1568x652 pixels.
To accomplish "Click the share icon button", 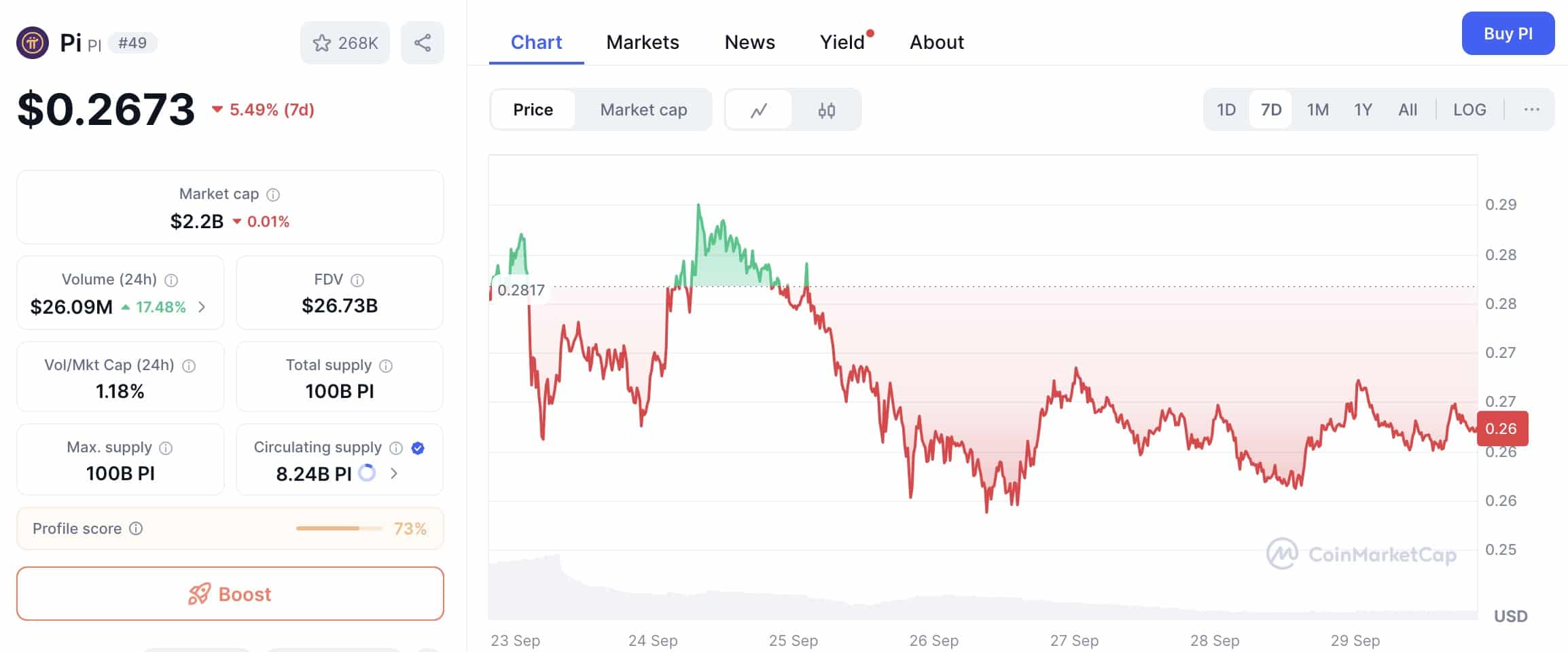I will (x=422, y=43).
